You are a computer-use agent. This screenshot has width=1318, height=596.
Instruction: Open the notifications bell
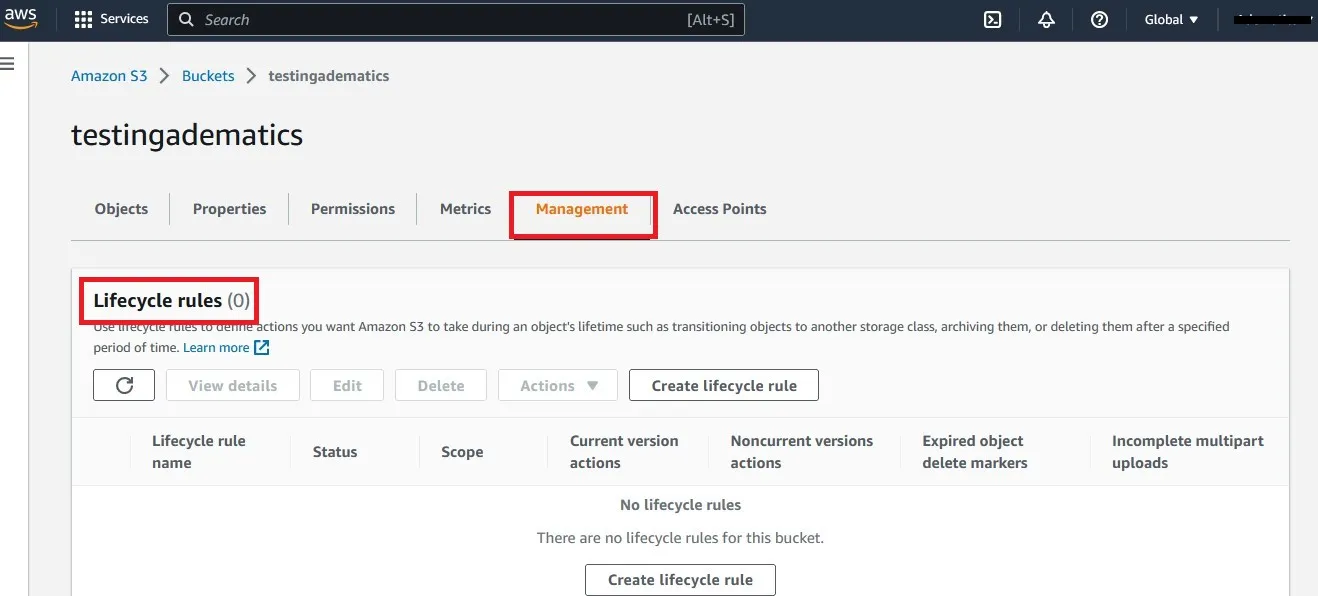coord(1046,20)
